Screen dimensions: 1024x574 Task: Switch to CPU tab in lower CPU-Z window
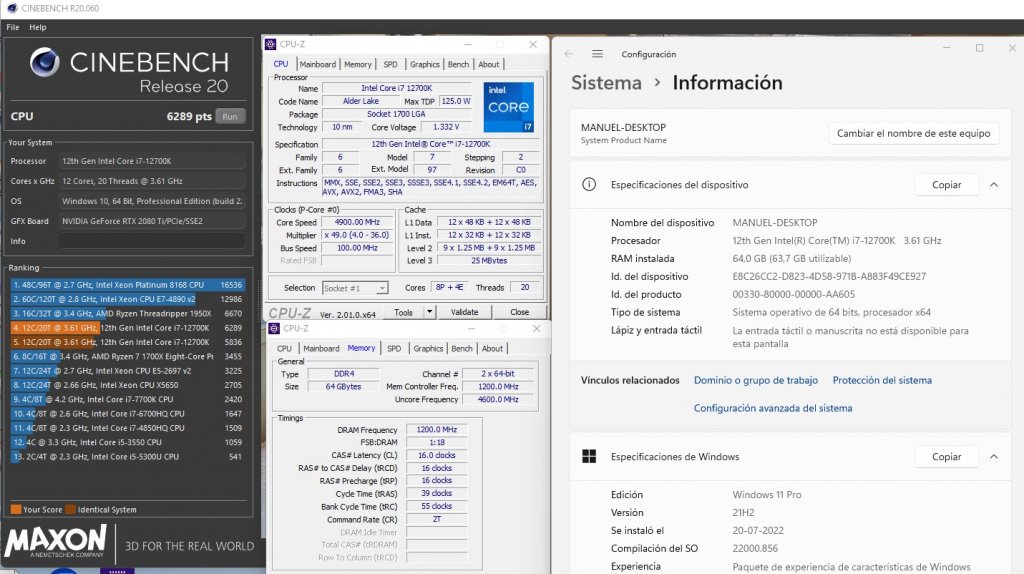pyautogui.click(x=284, y=349)
